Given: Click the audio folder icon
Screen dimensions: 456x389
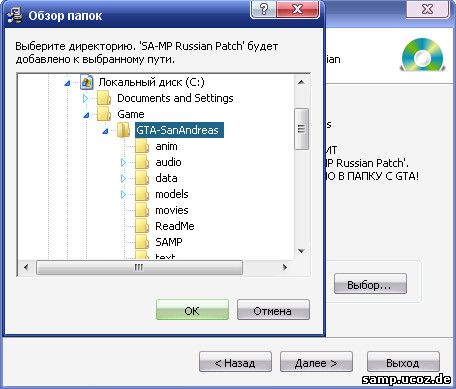Looking at the screenshot, I should (x=142, y=162).
